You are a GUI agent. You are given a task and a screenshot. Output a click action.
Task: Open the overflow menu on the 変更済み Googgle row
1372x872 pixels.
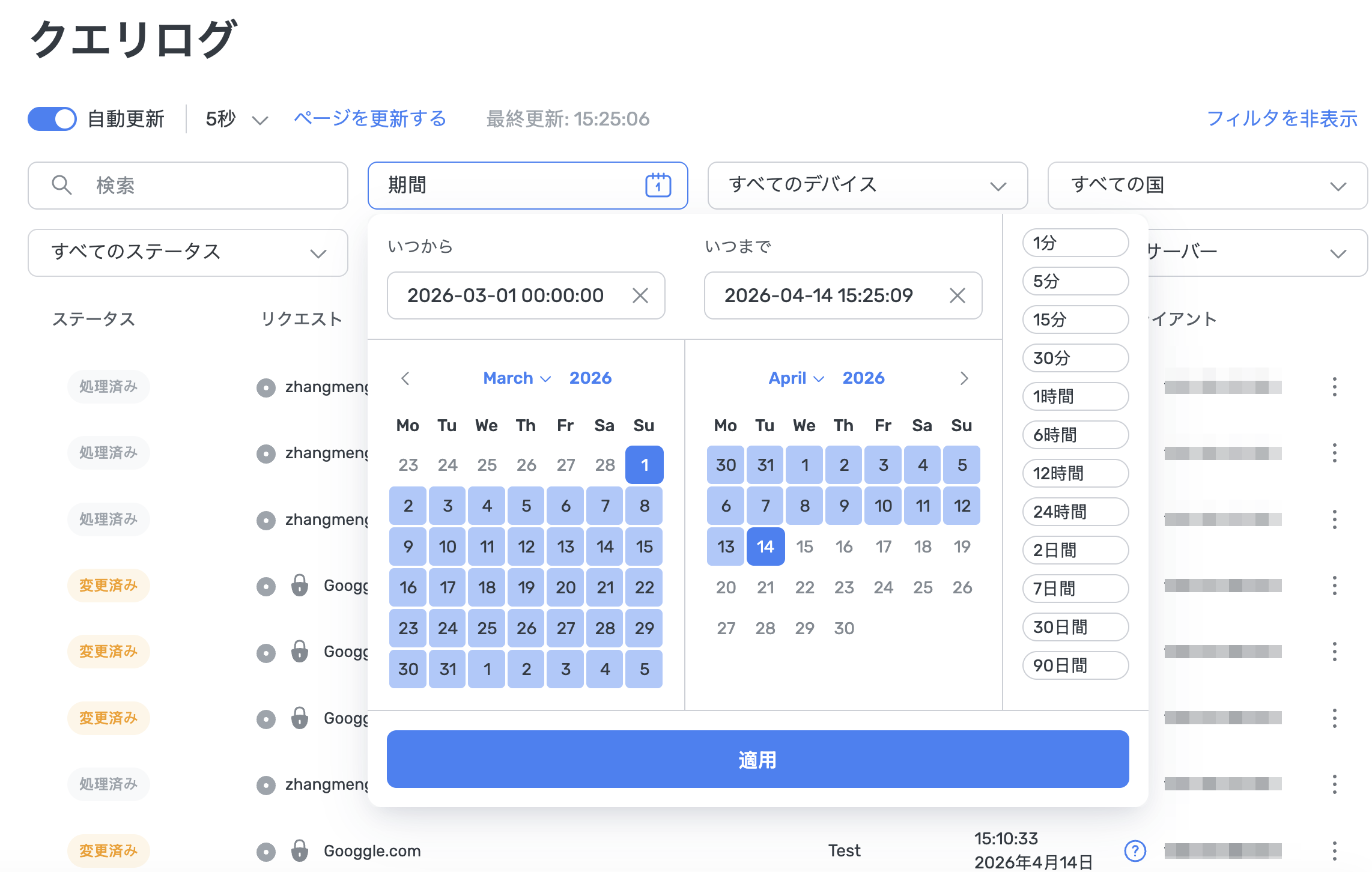(1335, 585)
